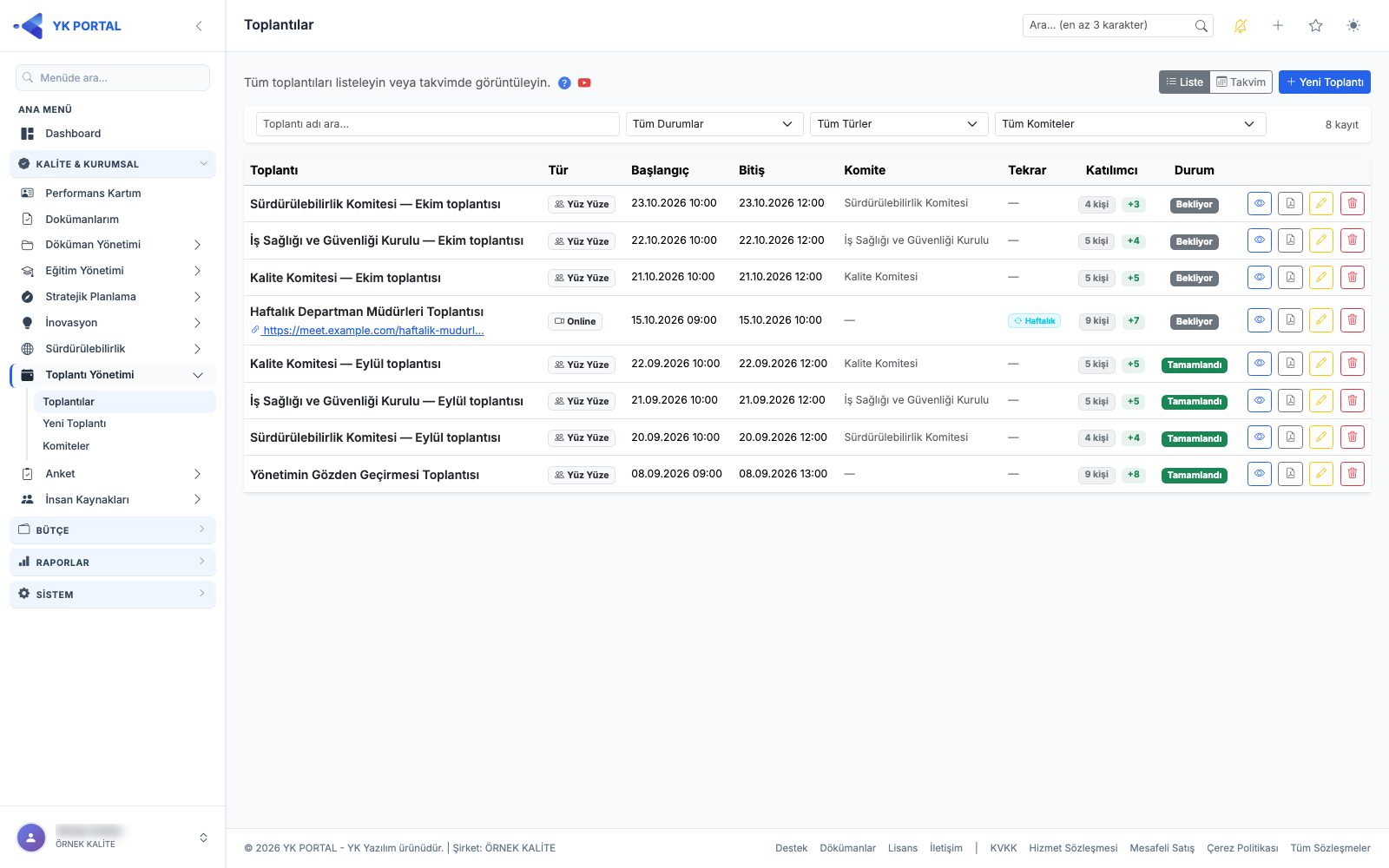
Task: Open KVKK footer link
Action: [x=1003, y=848]
